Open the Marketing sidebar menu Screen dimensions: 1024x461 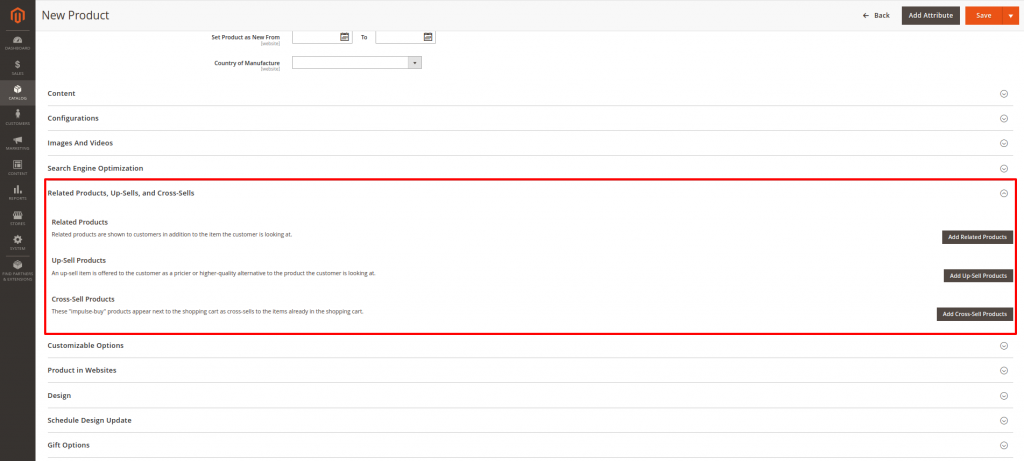[x=17, y=142]
